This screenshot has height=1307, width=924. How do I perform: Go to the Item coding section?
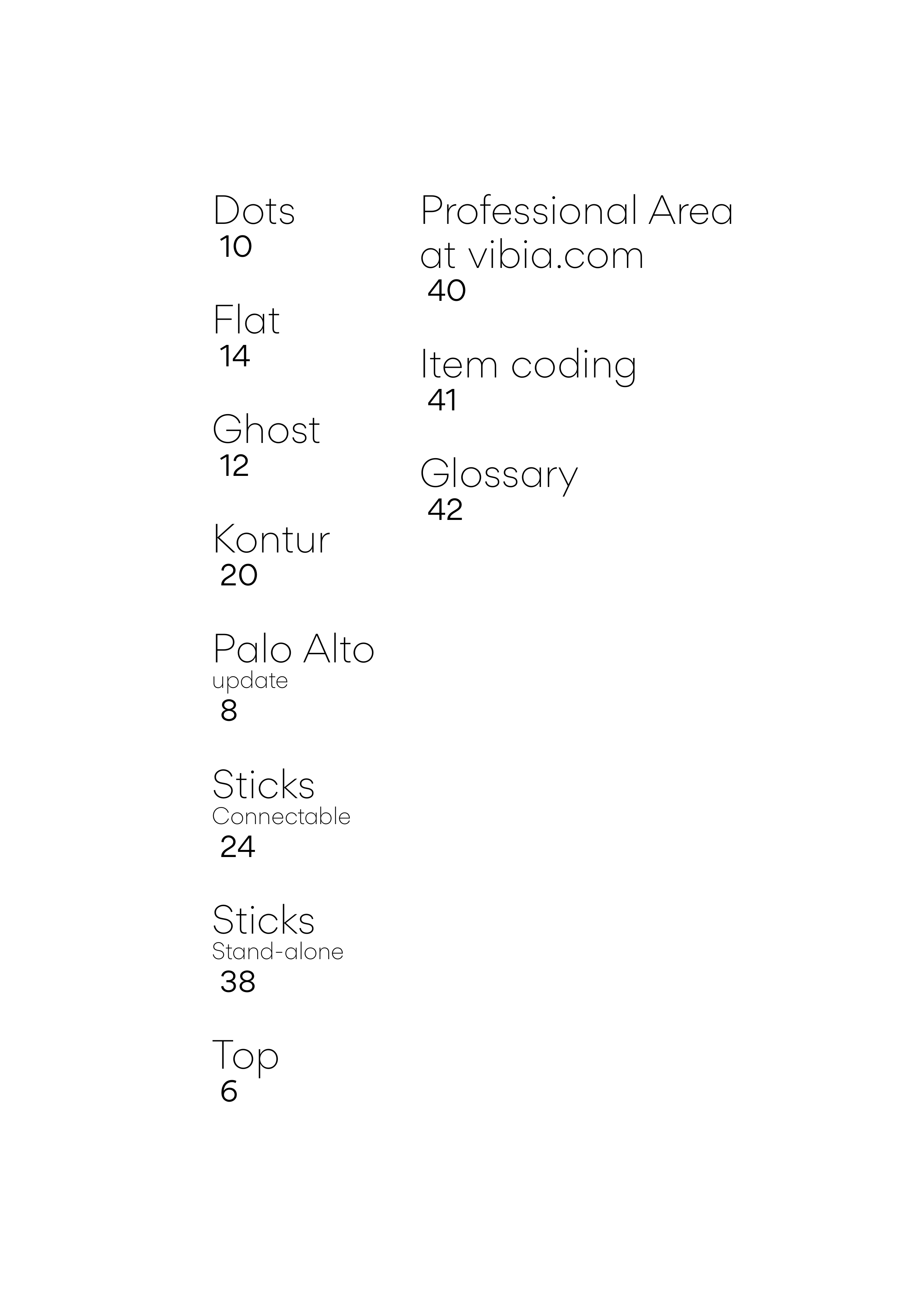(528, 365)
